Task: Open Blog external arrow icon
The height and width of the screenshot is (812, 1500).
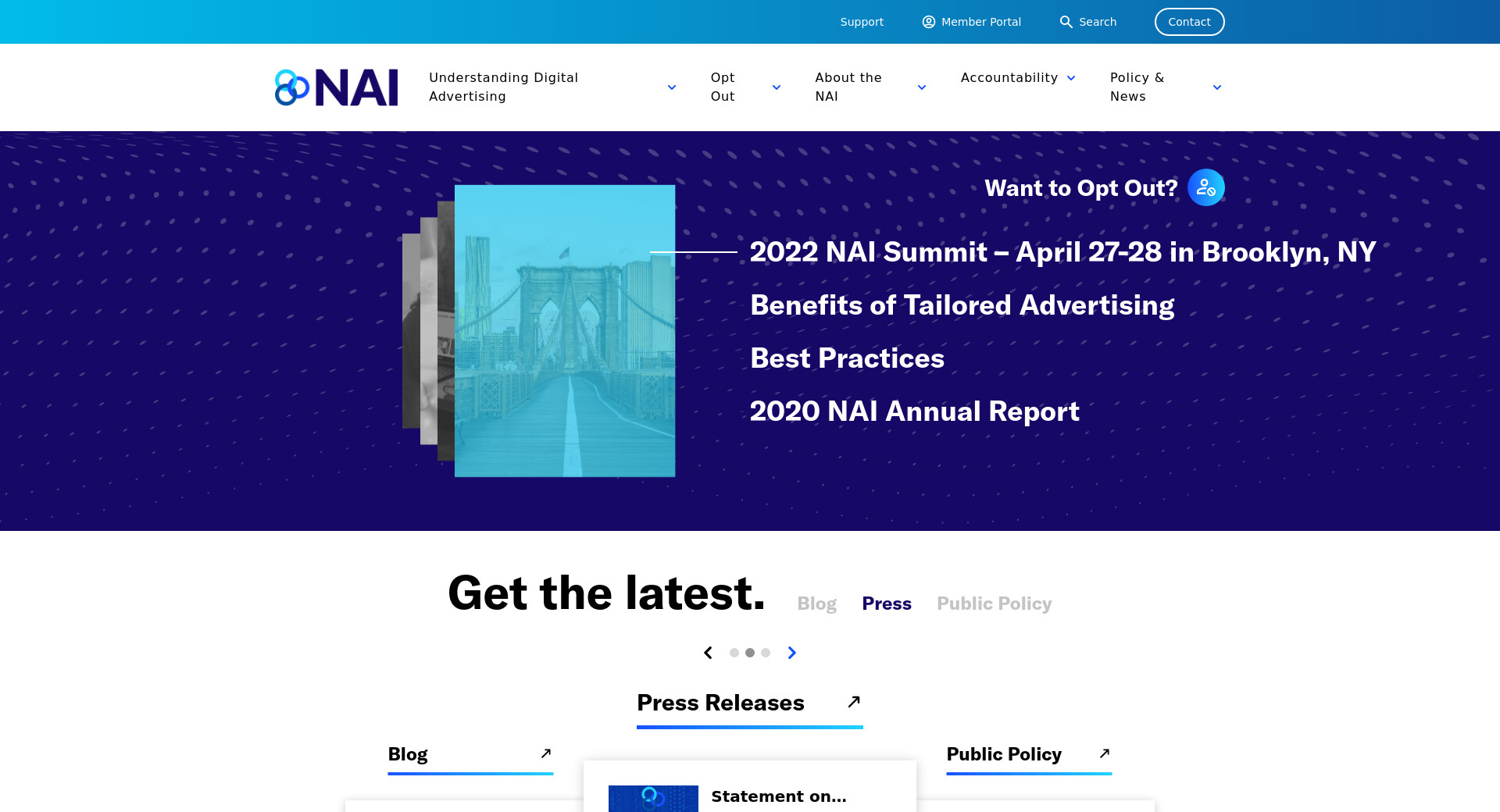Action: (x=546, y=753)
